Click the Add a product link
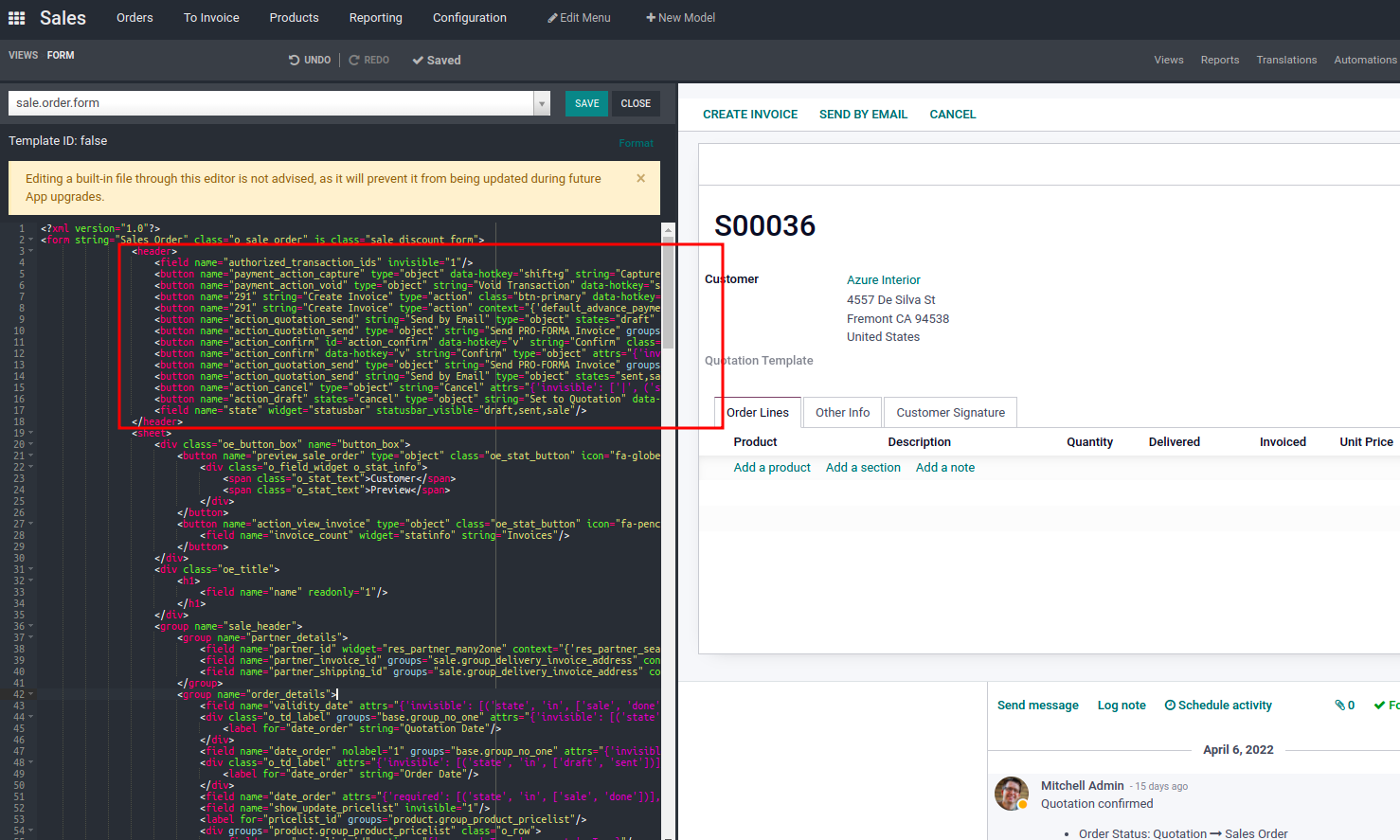 [772, 468]
